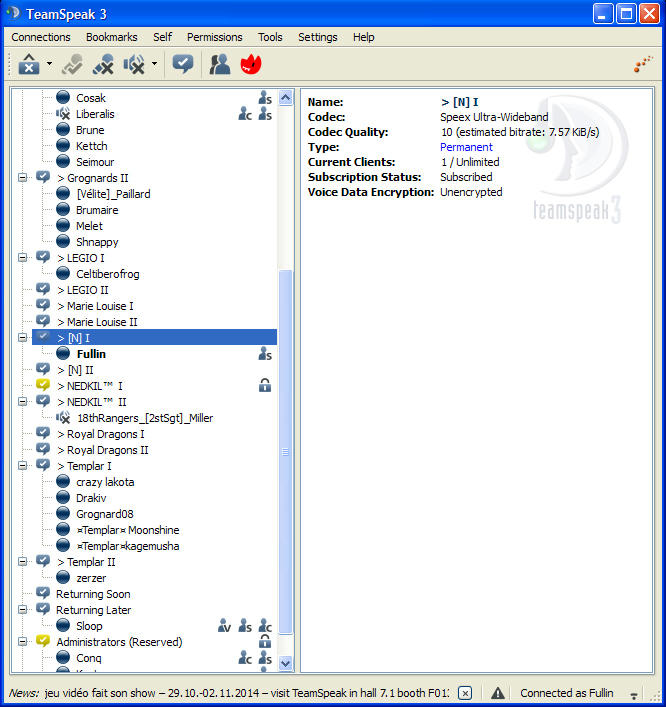Collapse the > [N] I channel
The image size is (666, 707).
[x=23, y=338]
